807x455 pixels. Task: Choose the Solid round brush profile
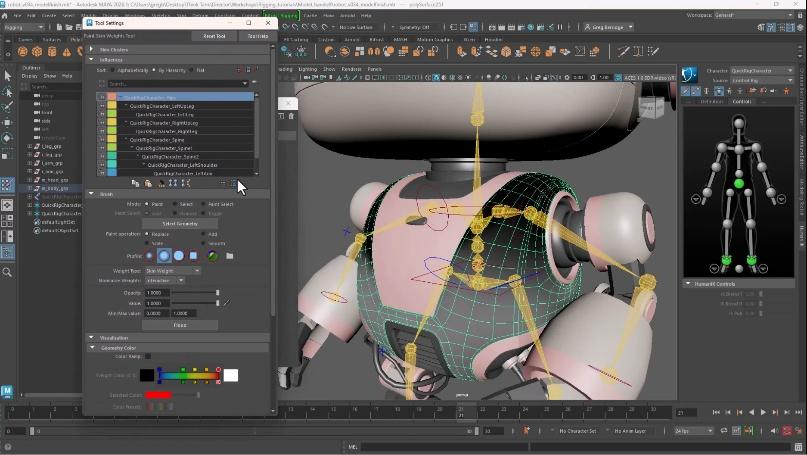point(179,255)
